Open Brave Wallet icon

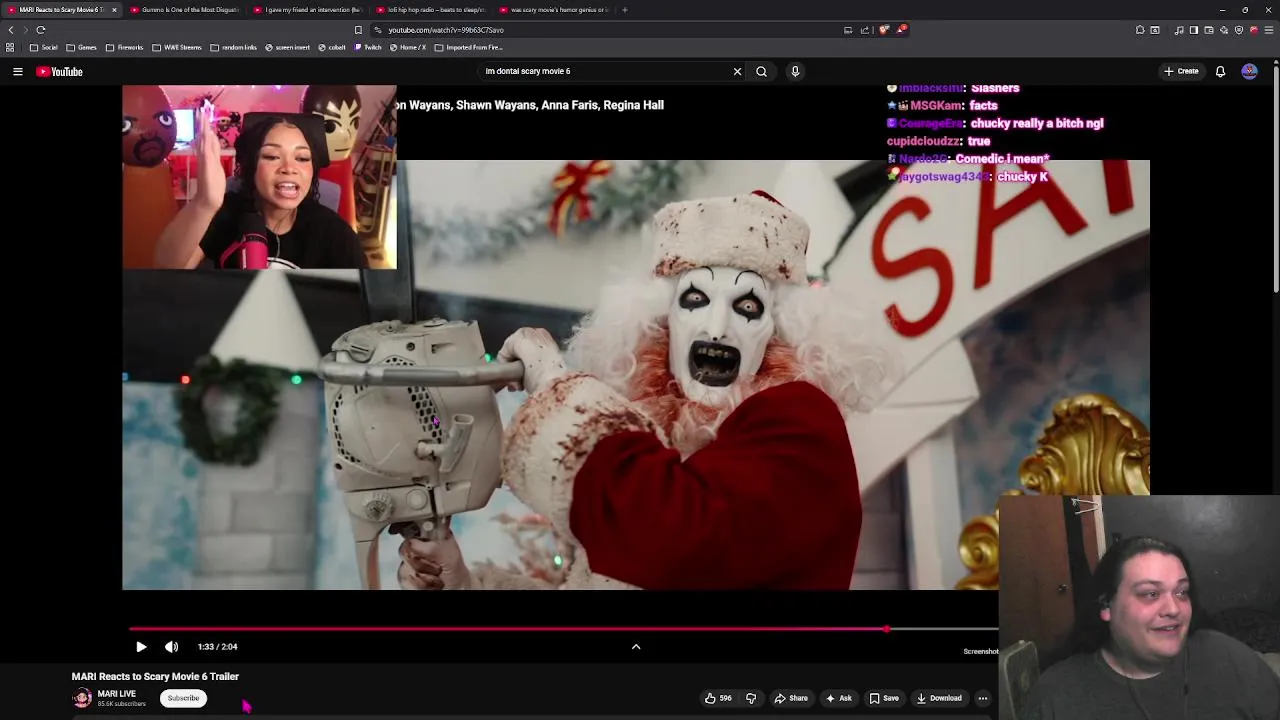pyautogui.click(x=1208, y=30)
